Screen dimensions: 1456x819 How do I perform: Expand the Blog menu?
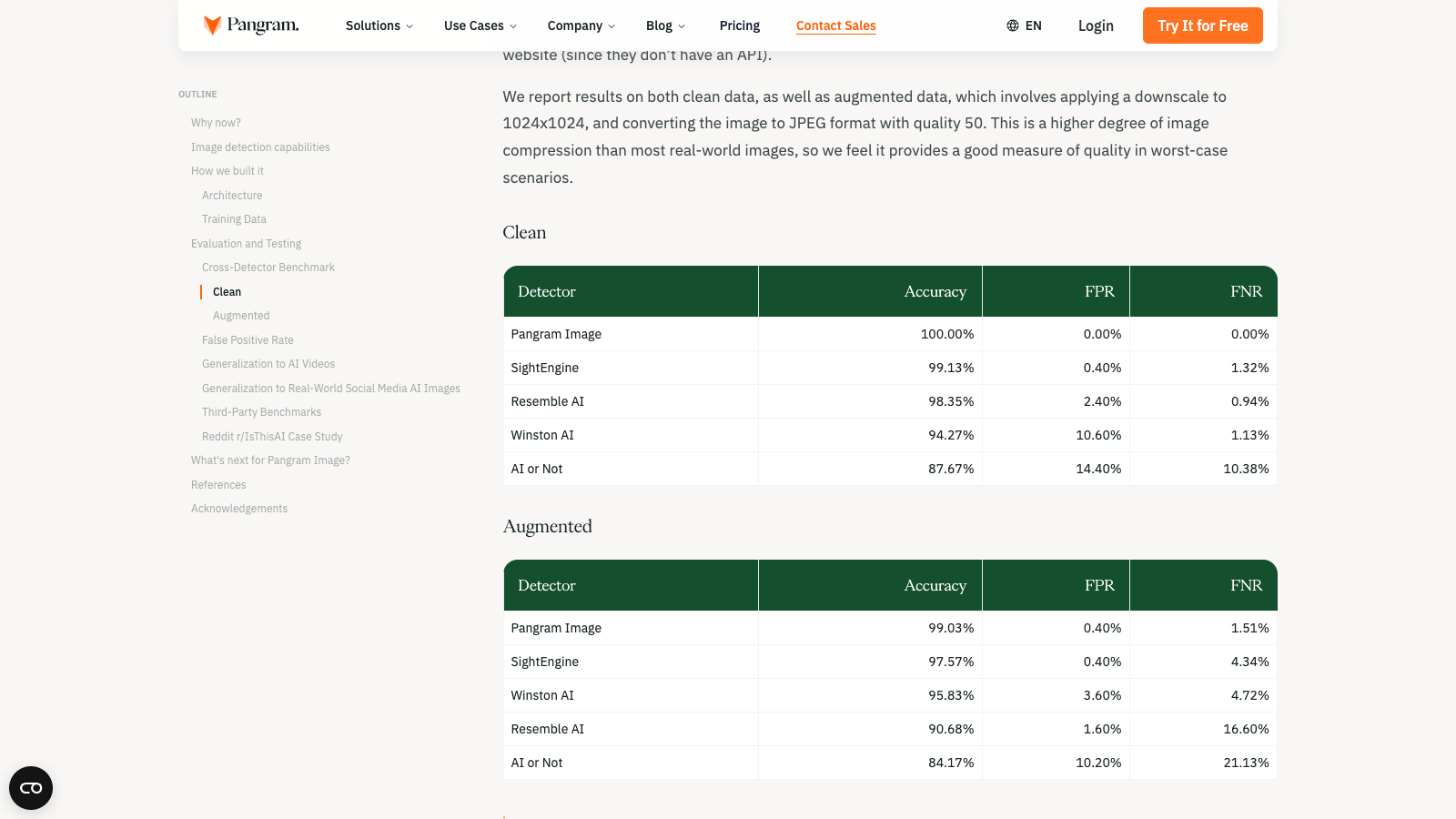coord(666,25)
